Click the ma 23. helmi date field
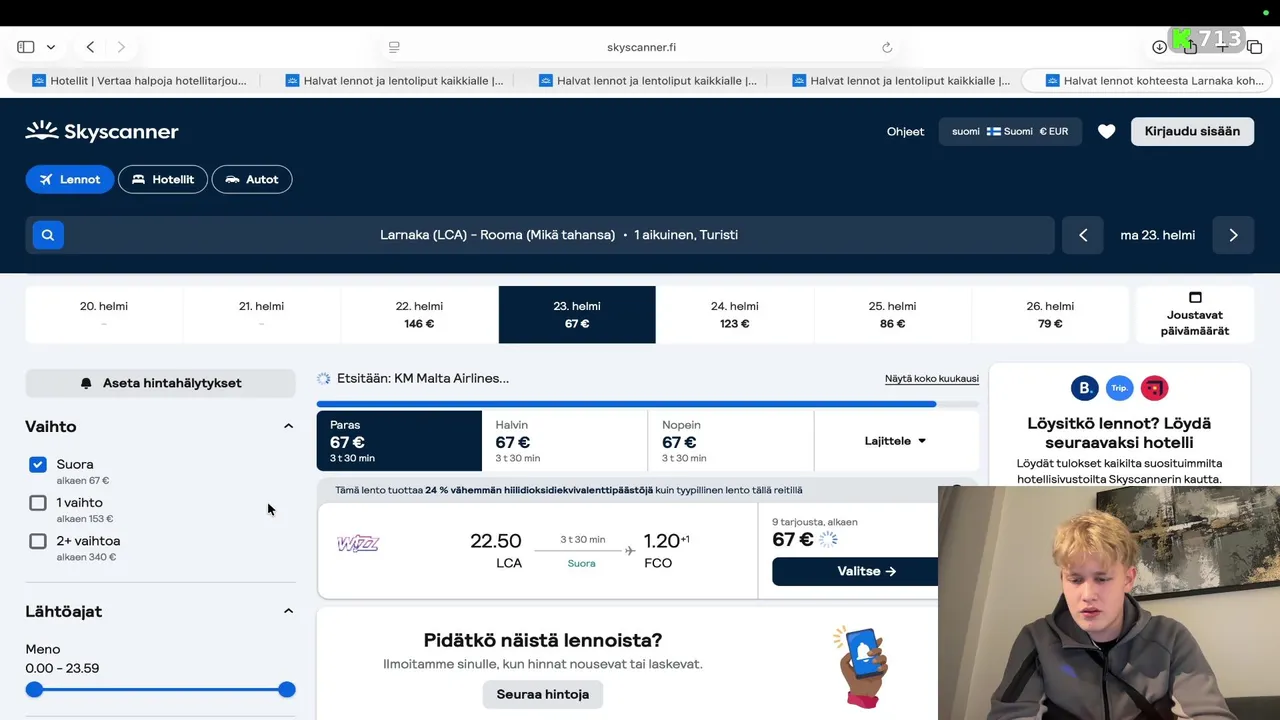 pyautogui.click(x=1158, y=235)
